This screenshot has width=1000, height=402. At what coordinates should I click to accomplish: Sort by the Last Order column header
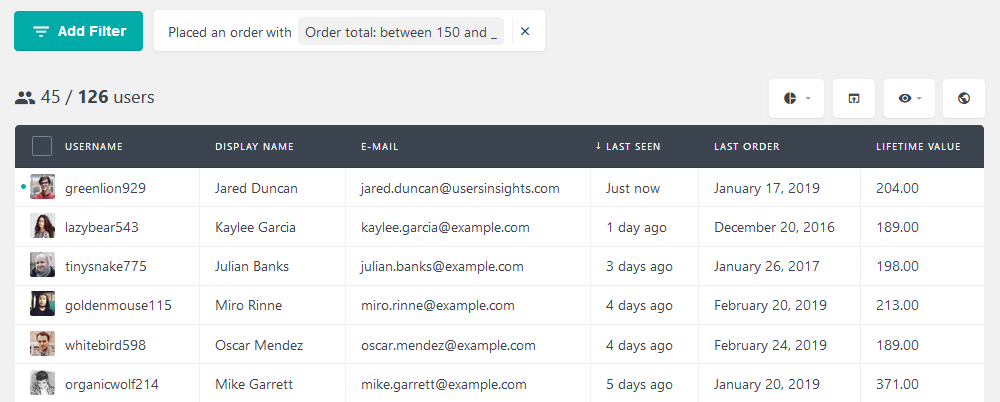(746, 147)
